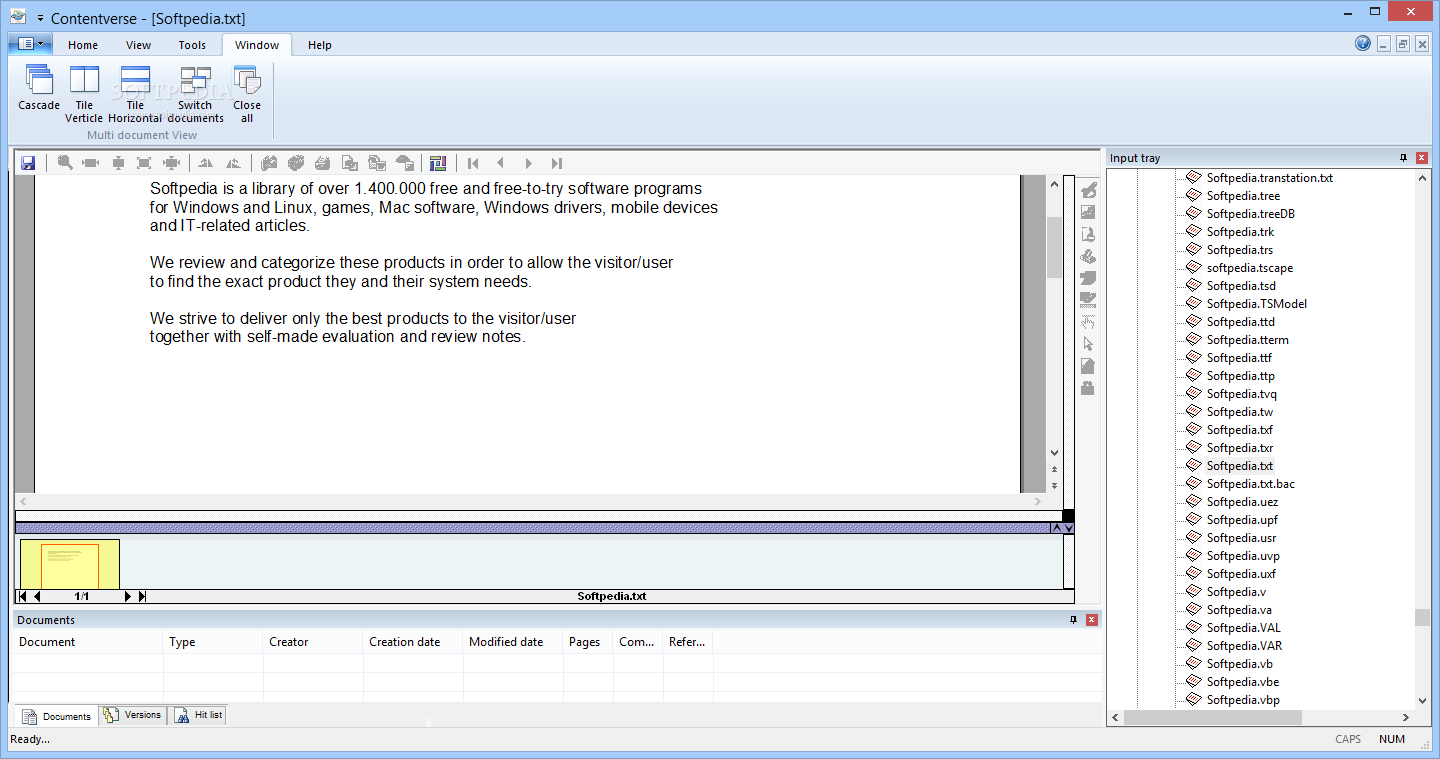The height and width of the screenshot is (759, 1440).
Task: Click the help question mark icon
Action: (1363, 43)
